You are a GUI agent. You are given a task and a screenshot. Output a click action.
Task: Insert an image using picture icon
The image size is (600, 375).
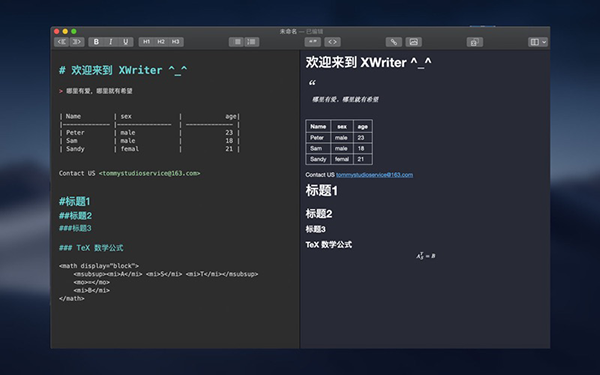[x=414, y=42]
